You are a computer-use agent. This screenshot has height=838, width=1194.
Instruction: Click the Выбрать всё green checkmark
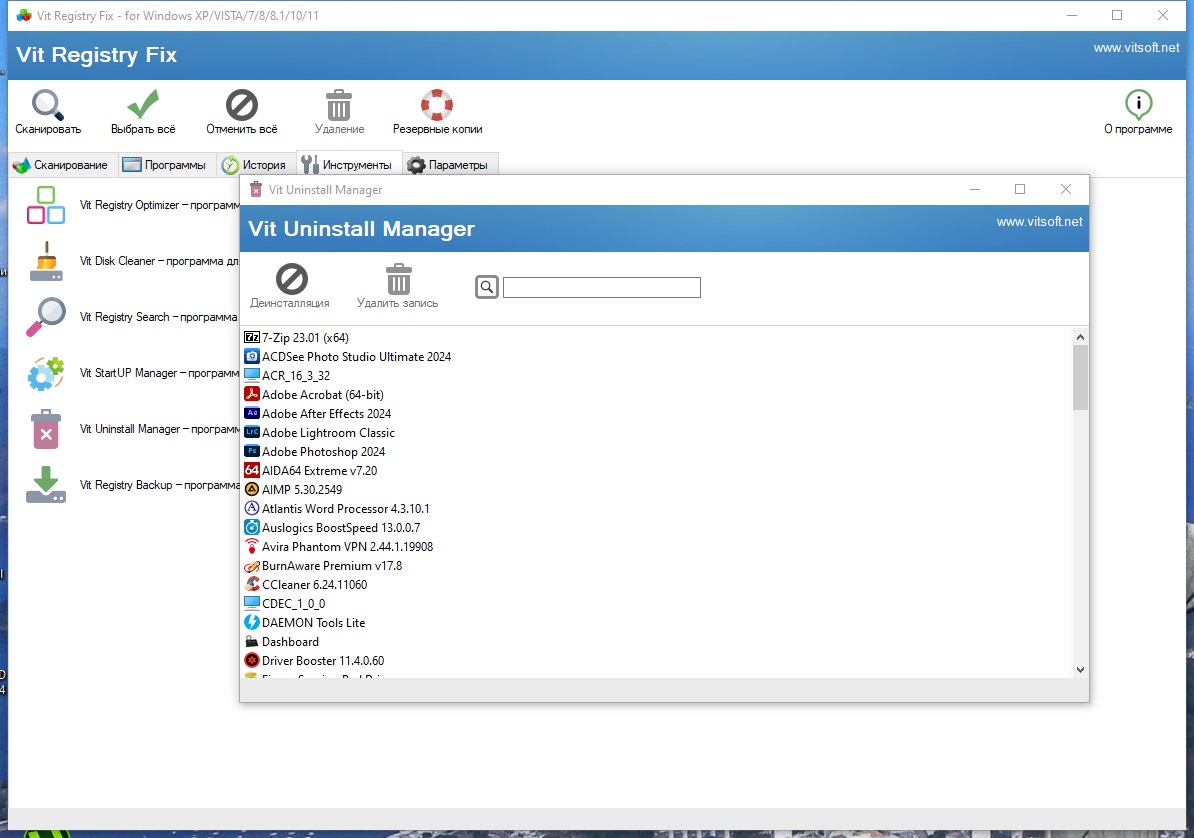coord(143,105)
